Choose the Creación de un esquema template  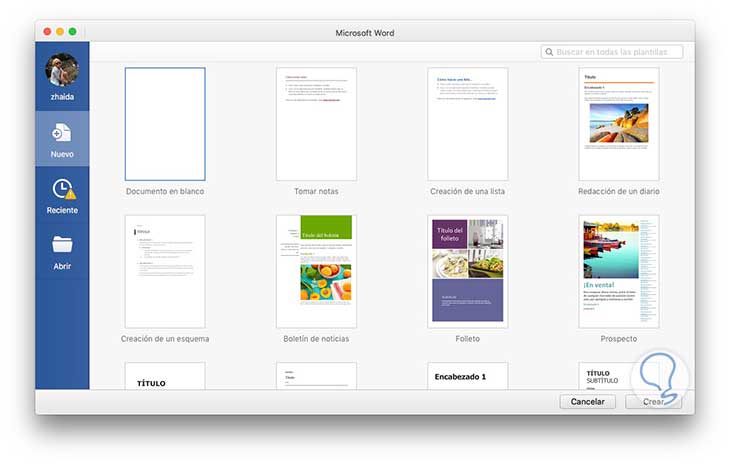click(165, 271)
